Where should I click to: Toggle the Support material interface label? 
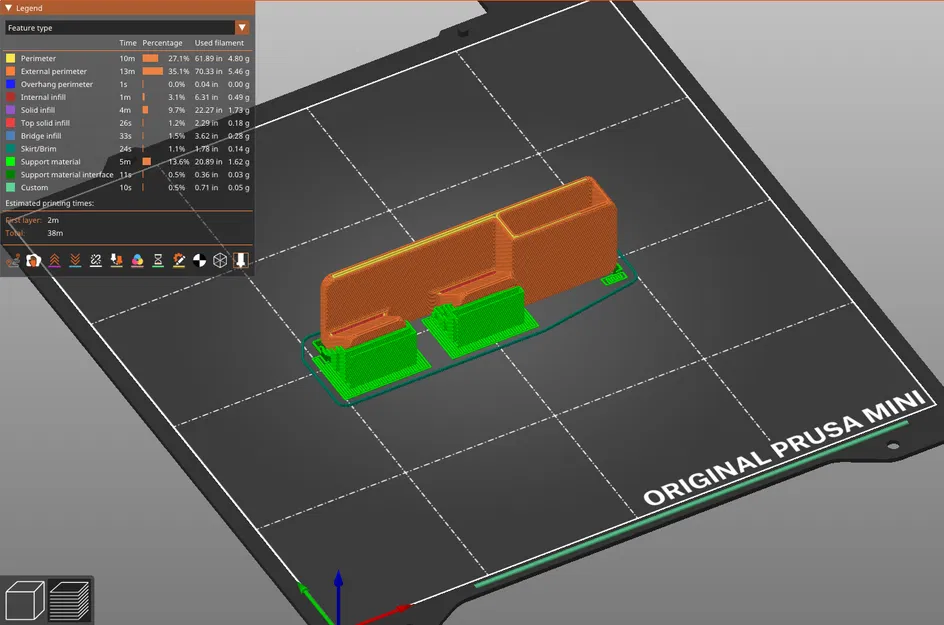[x=67, y=175]
